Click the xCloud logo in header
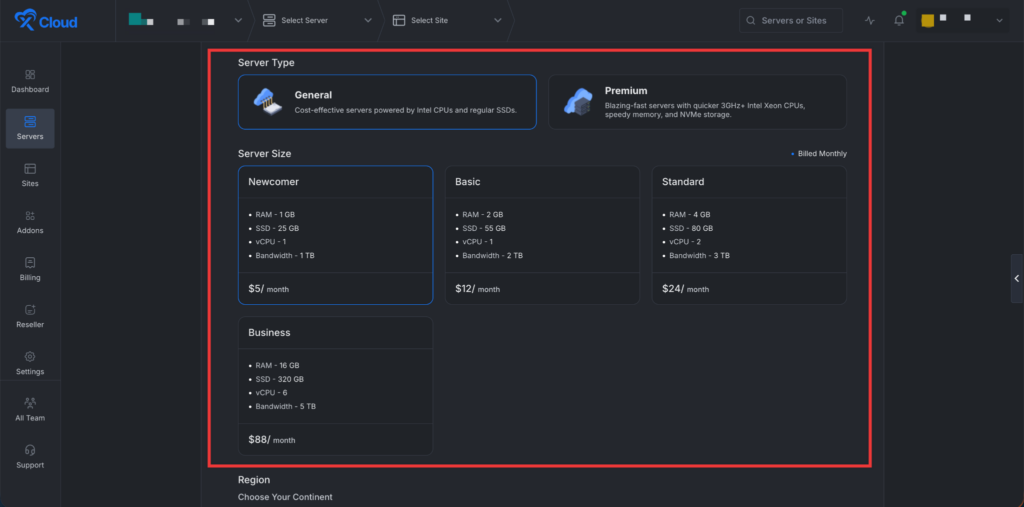Viewport: 1024px width, 507px height. (x=45, y=21)
